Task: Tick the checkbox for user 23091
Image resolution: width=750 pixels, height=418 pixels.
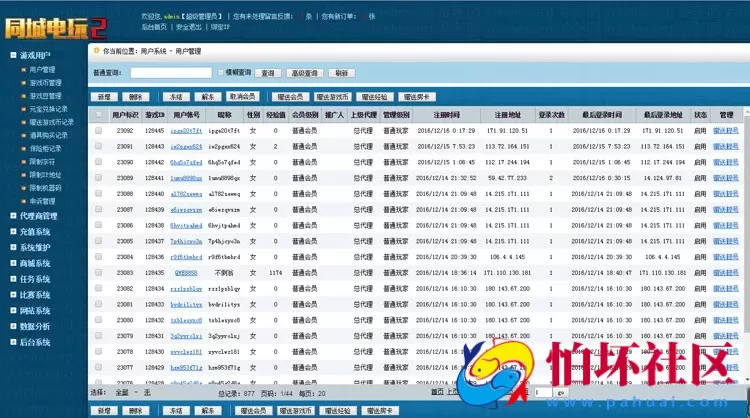Action: (x=99, y=146)
